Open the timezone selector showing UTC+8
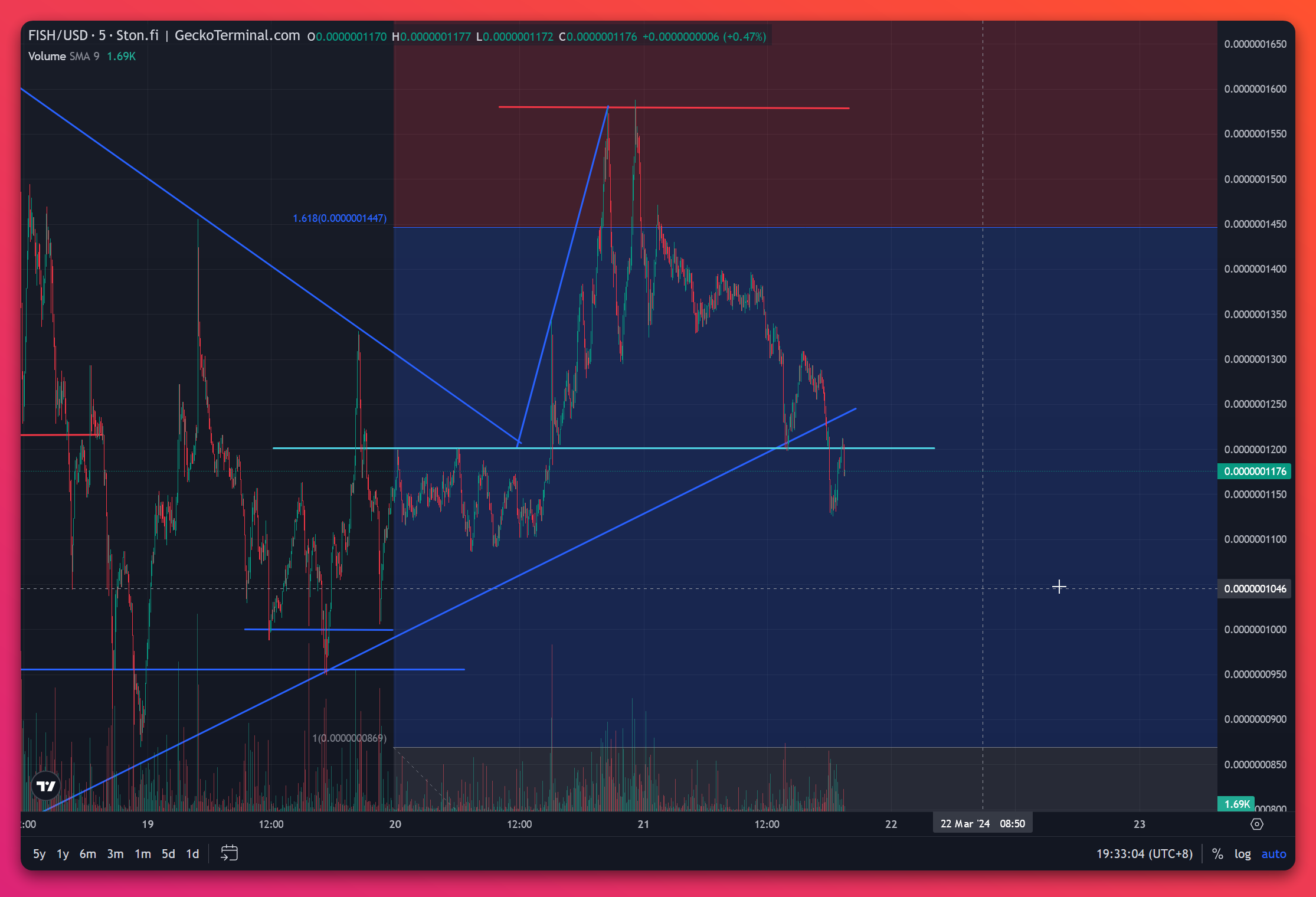The height and width of the screenshot is (897, 1316). [x=1144, y=854]
